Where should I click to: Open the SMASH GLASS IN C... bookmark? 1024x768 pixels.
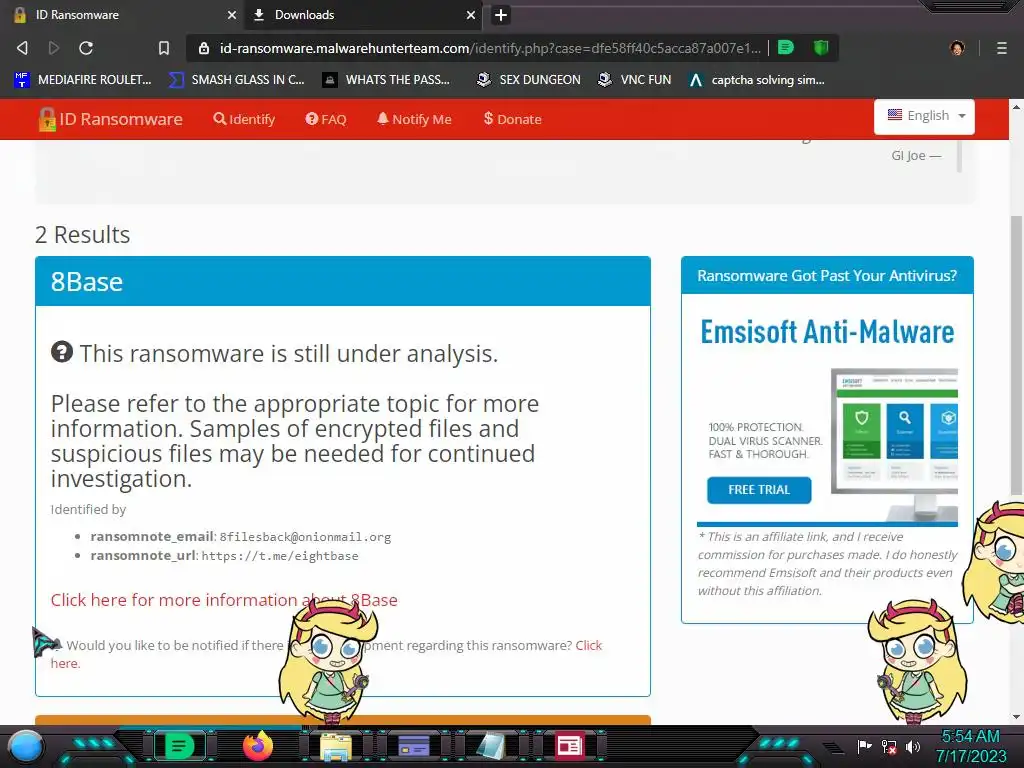click(x=236, y=80)
